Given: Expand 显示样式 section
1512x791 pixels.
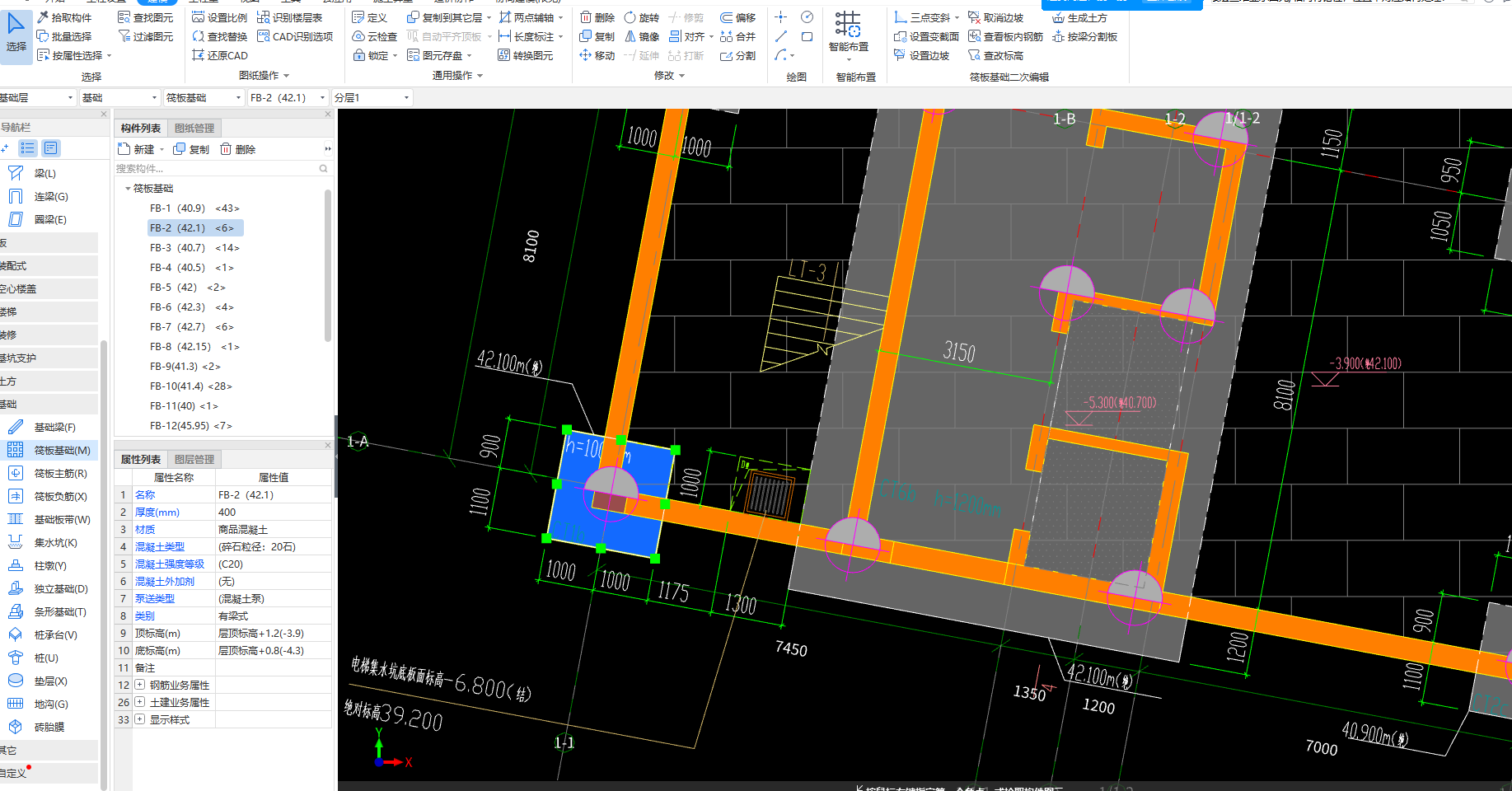Looking at the screenshot, I should coord(140,719).
